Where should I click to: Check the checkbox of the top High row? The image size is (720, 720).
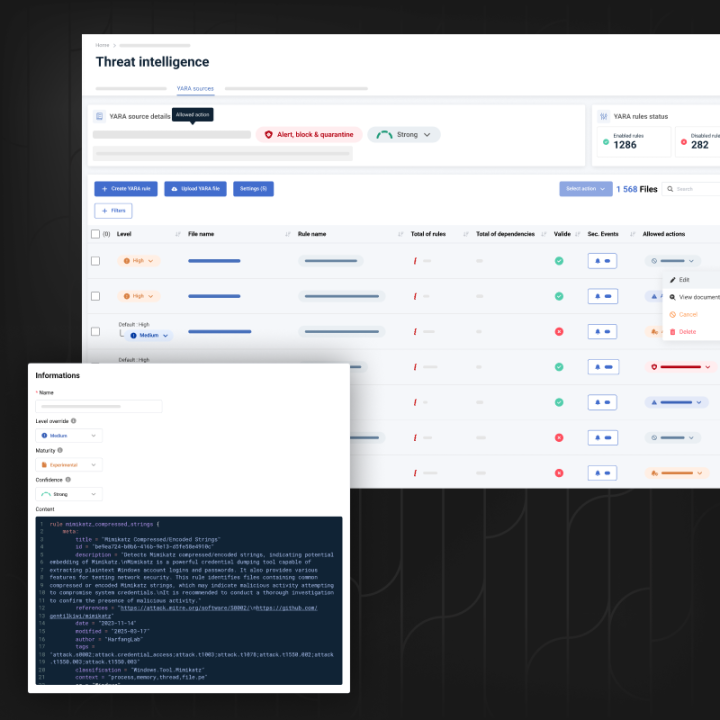coord(96,261)
